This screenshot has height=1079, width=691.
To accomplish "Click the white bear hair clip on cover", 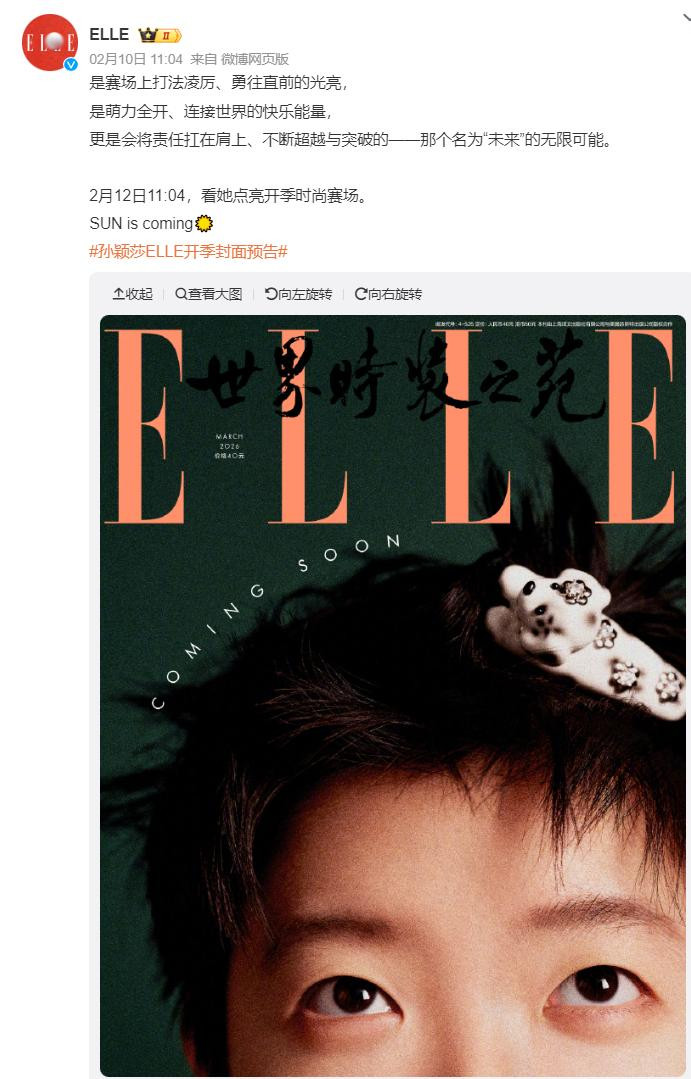I will 585,640.
